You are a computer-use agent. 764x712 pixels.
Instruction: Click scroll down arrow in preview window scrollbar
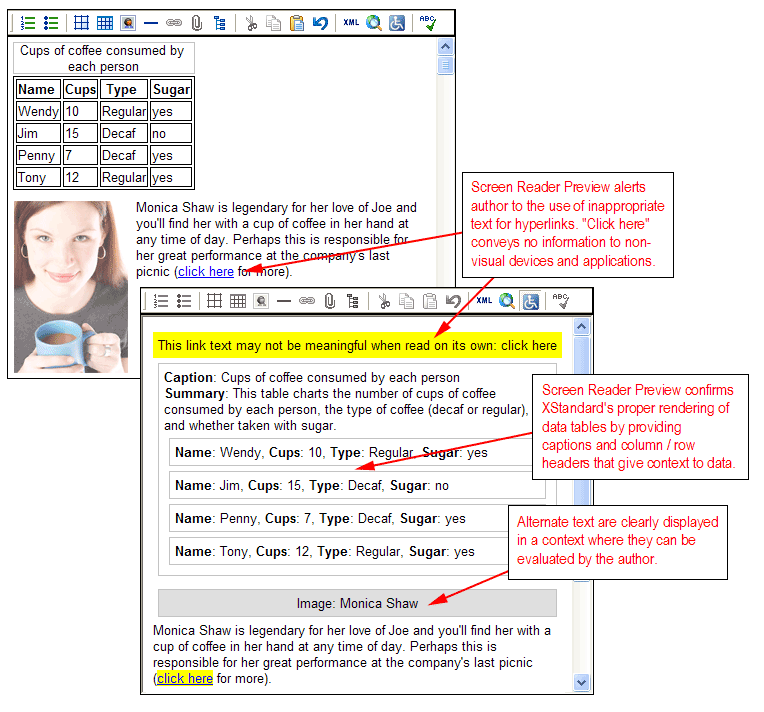click(581, 682)
